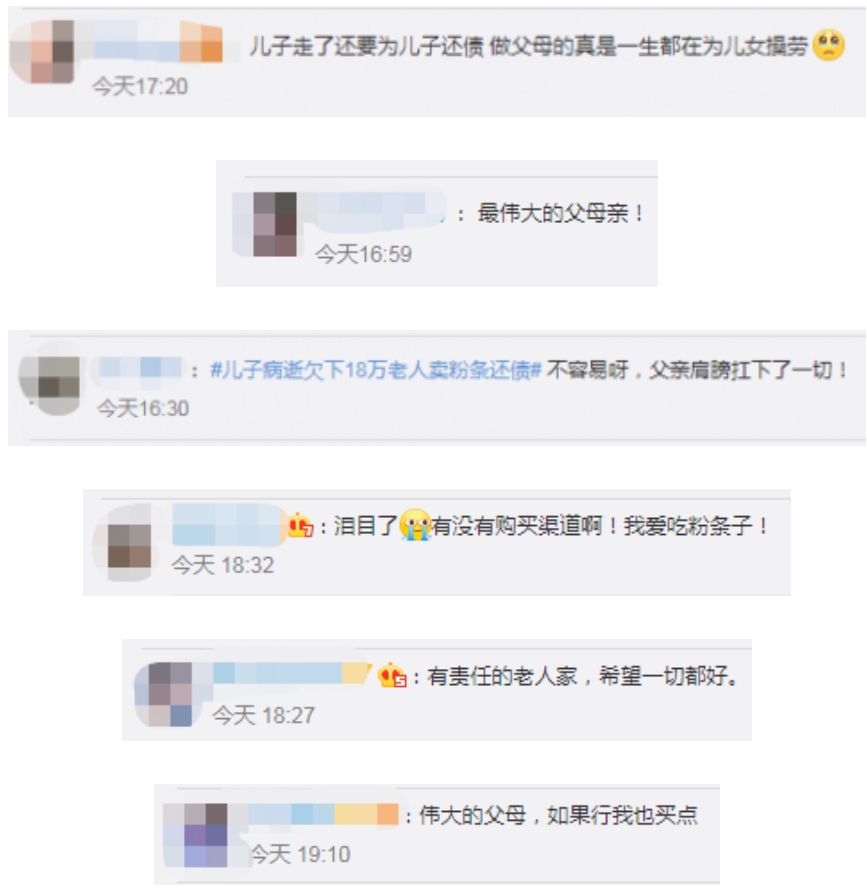The height and width of the screenshot is (894, 867).
Task: Open avatar of the 18:27 commenter
Action: pyautogui.click(x=166, y=694)
